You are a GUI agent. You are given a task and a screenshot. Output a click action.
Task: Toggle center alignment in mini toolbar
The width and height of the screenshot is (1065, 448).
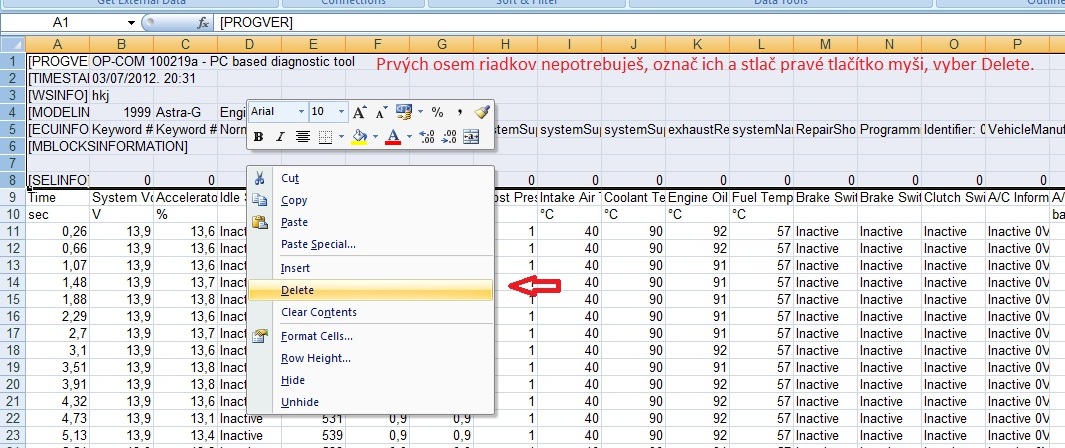click(x=302, y=136)
